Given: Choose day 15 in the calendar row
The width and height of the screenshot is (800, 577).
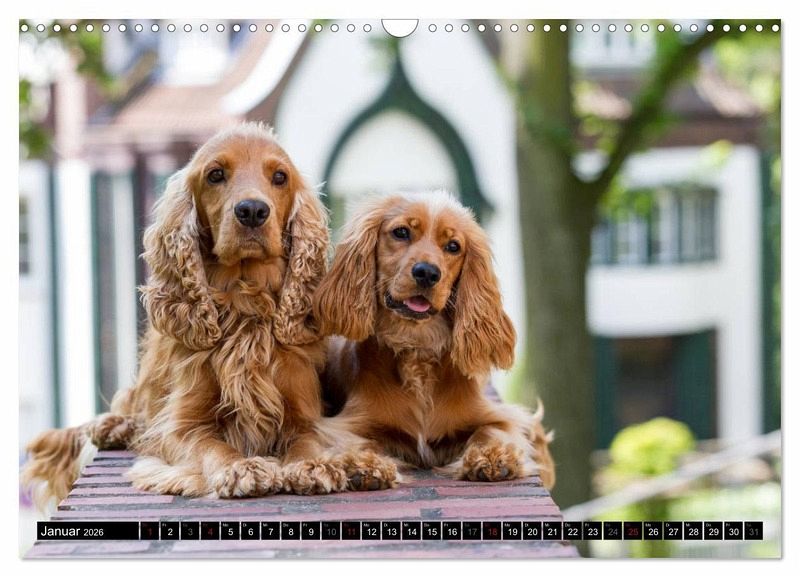Looking at the screenshot, I should click(x=431, y=531).
